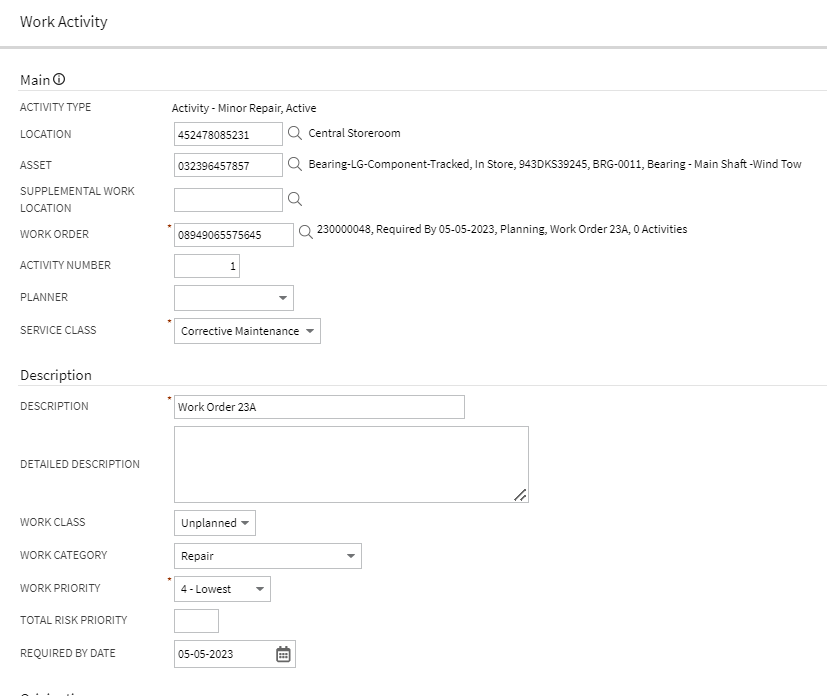The image size is (827, 696).
Task: Click inside the Detailed Description textarea
Action: pos(350,464)
